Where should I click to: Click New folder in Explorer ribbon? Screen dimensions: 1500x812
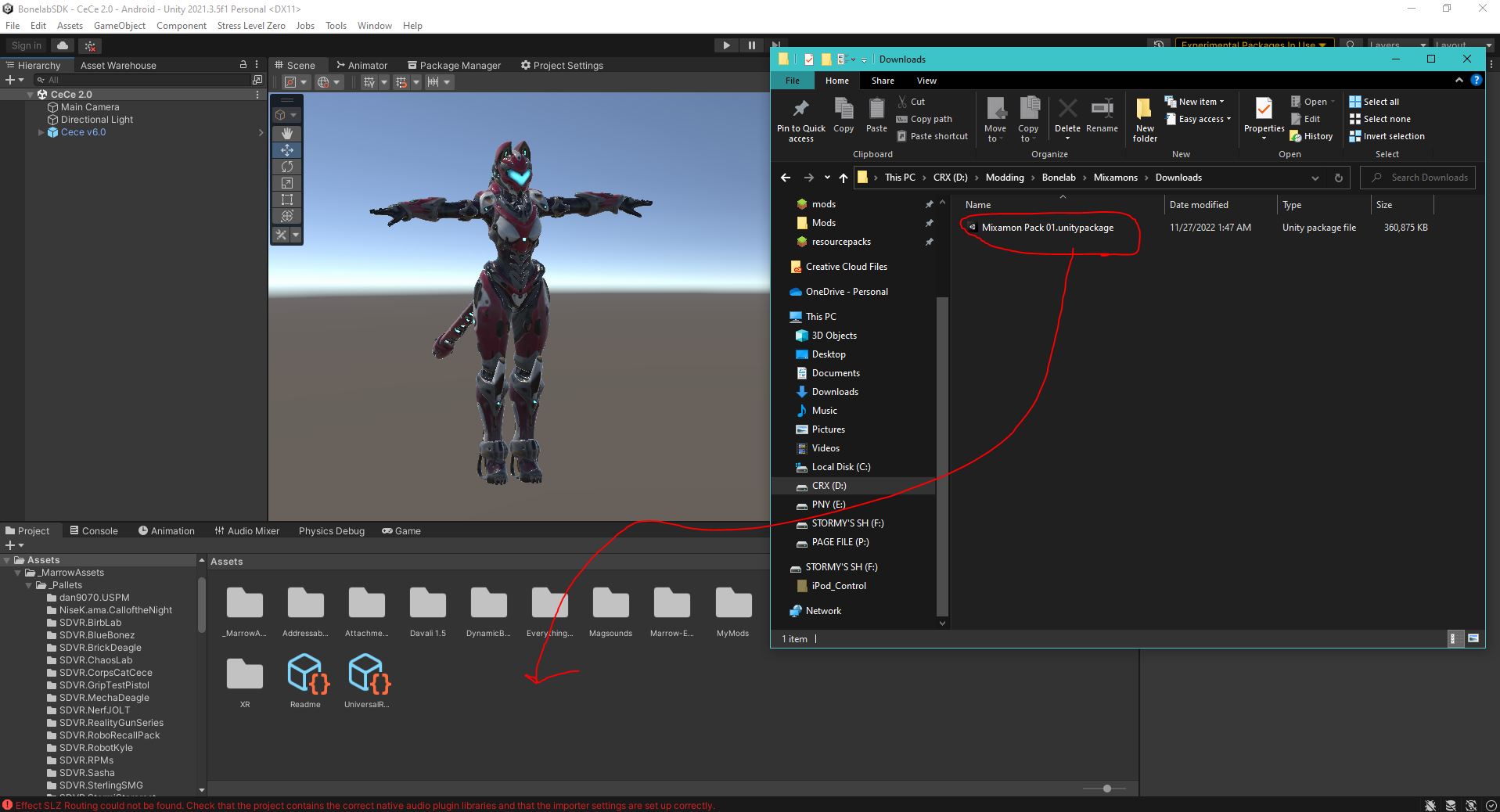tap(1144, 120)
